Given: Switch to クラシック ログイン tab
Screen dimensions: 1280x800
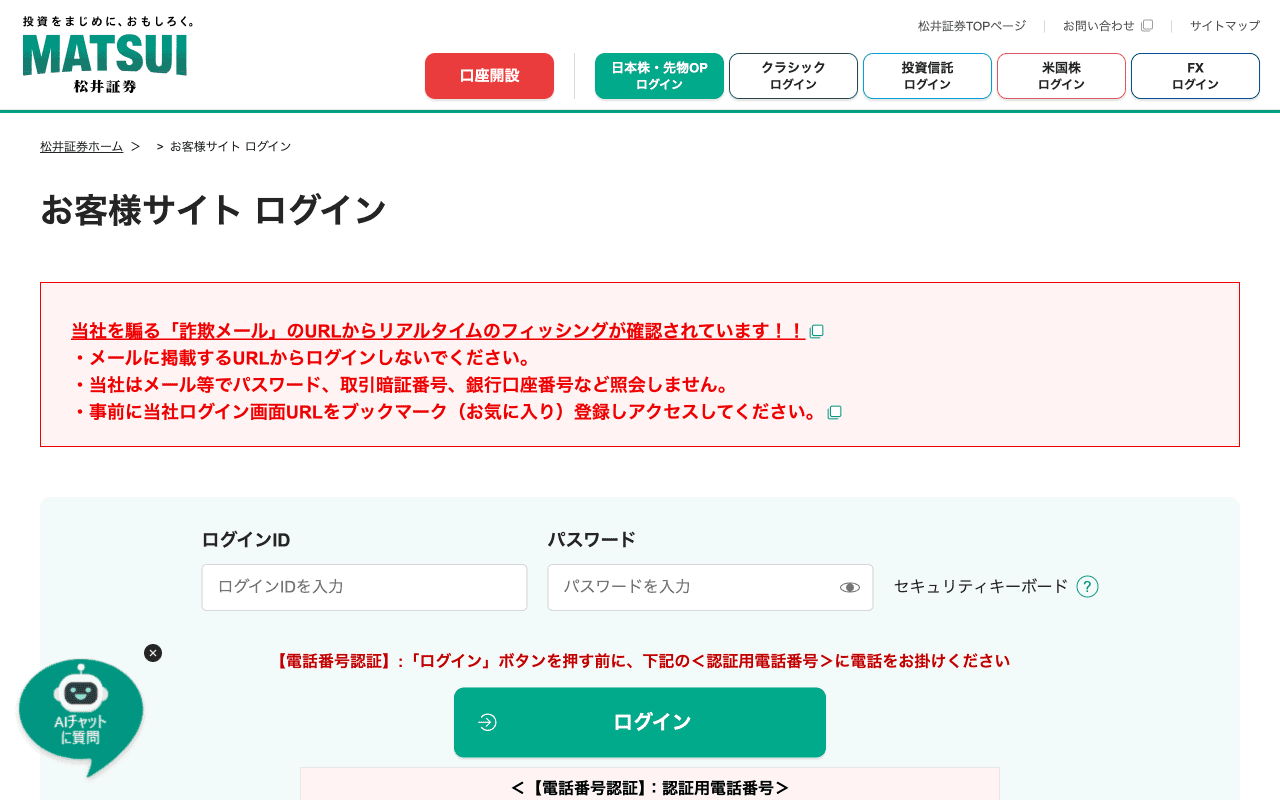Looking at the screenshot, I should 793,76.
